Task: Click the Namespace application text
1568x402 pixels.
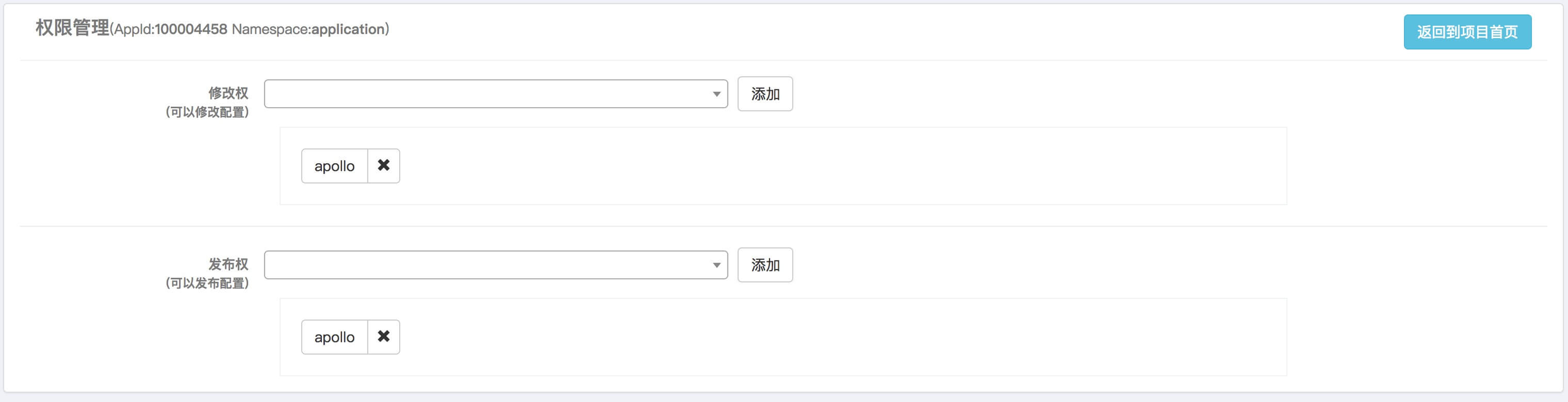Action: pos(308,29)
